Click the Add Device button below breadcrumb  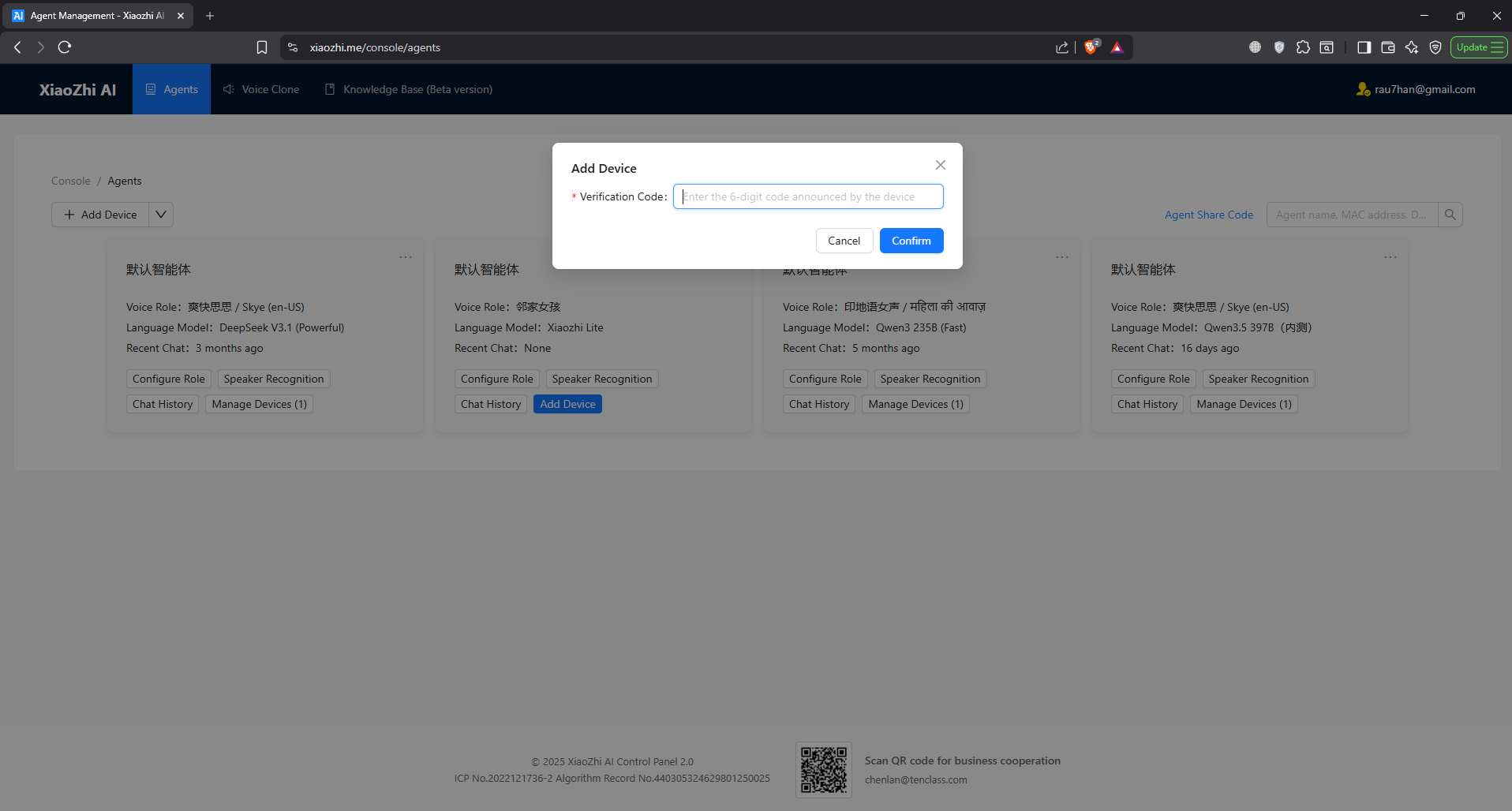point(100,215)
